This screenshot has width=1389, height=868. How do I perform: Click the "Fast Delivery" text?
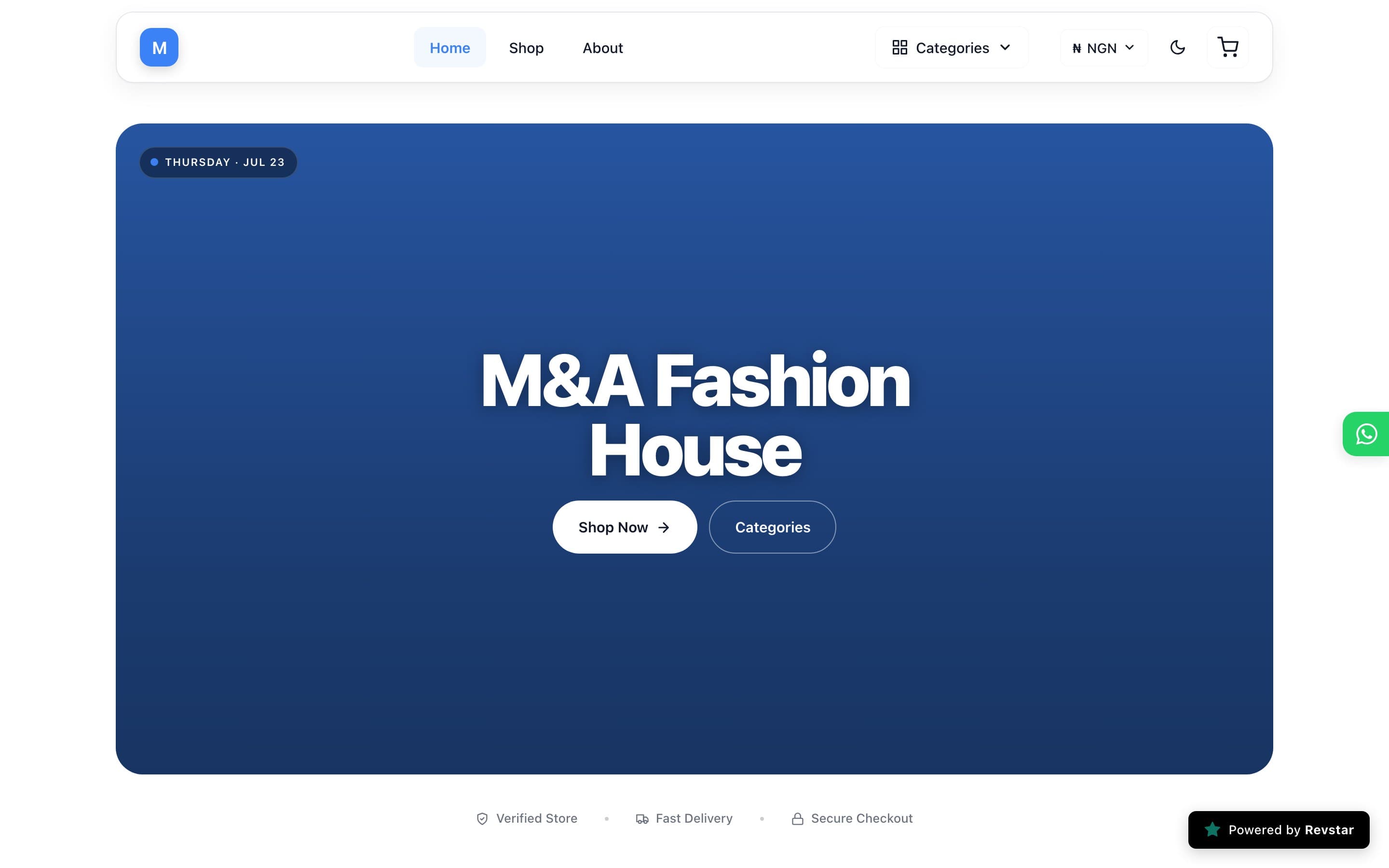coord(694,818)
